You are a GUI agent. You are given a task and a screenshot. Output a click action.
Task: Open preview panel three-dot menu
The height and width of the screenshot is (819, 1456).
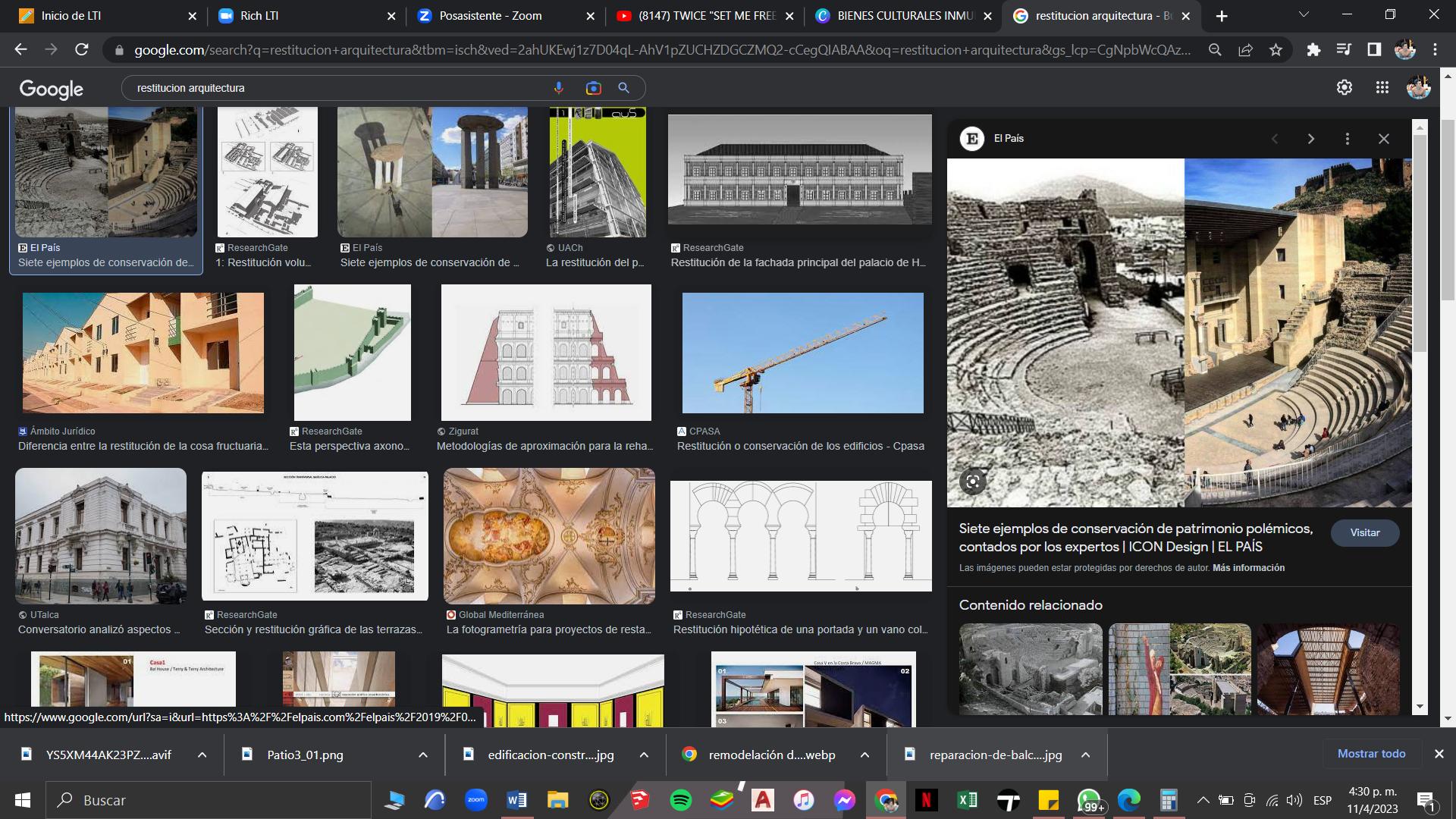[1348, 139]
